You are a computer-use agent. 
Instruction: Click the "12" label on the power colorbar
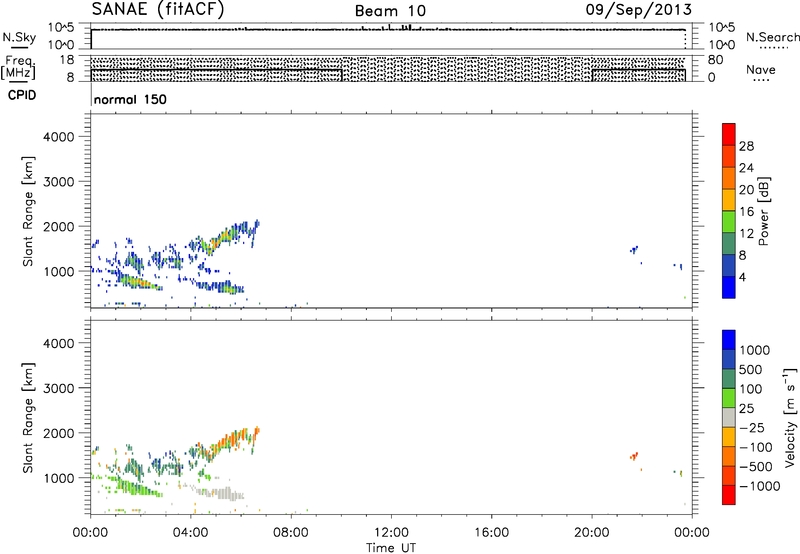click(x=746, y=234)
